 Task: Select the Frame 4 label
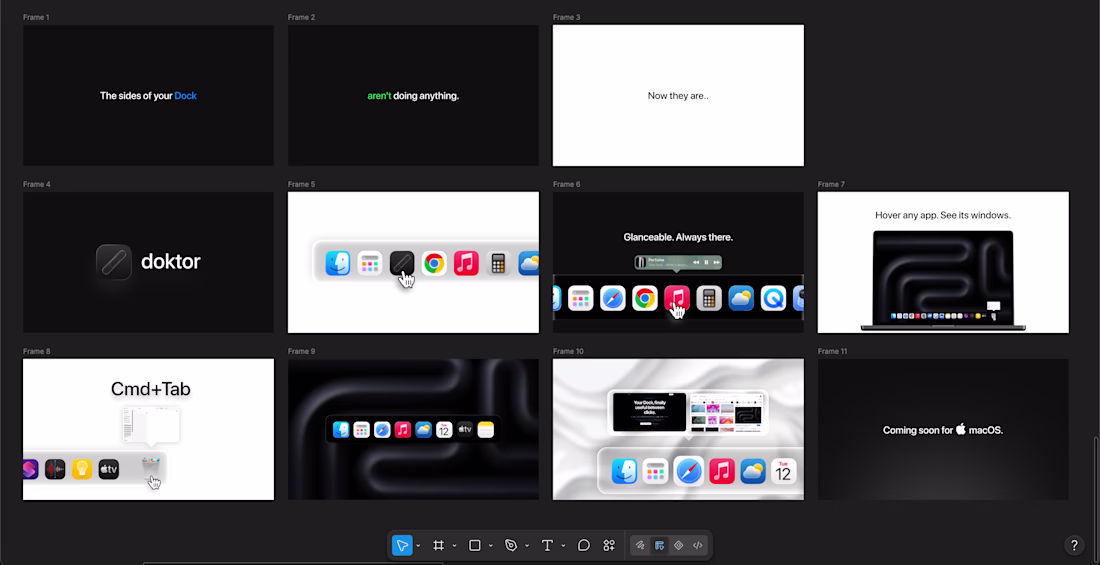pos(36,184)
